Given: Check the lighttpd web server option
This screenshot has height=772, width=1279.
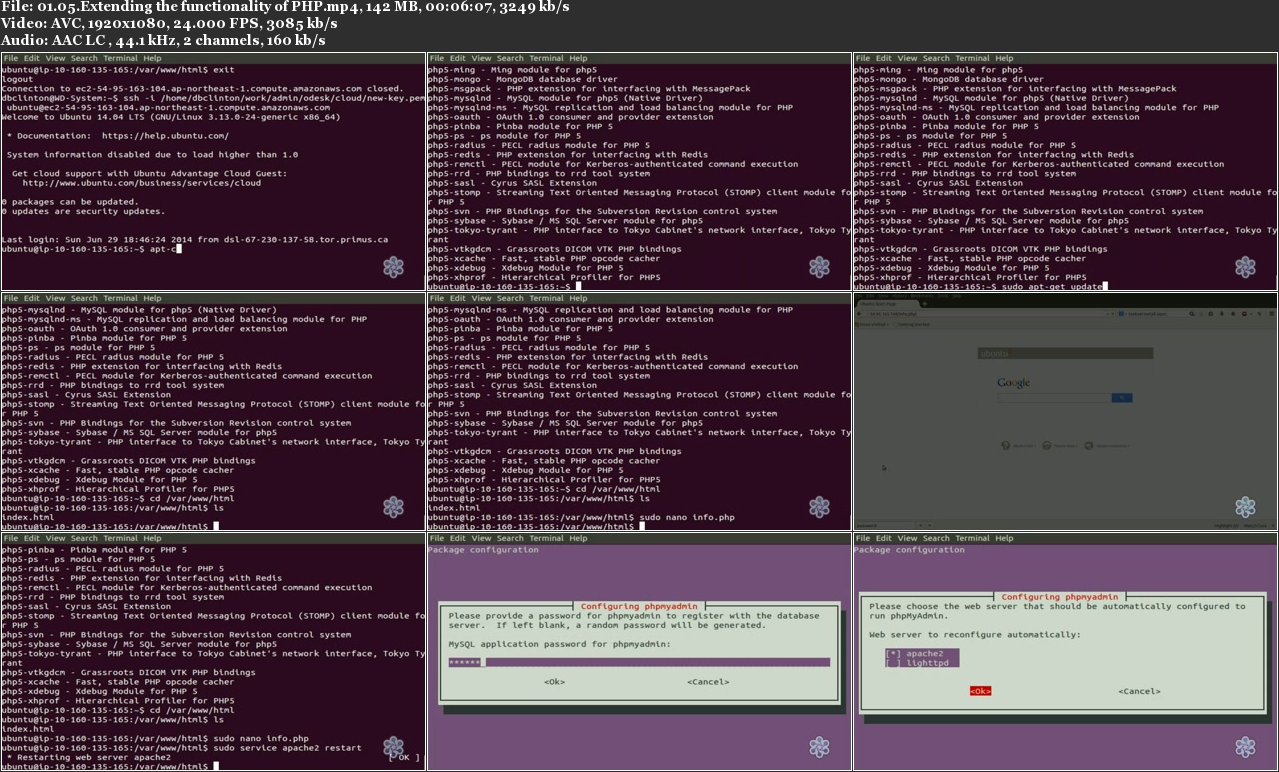Looking at the screenshot, I should click(x=921, y=662).
